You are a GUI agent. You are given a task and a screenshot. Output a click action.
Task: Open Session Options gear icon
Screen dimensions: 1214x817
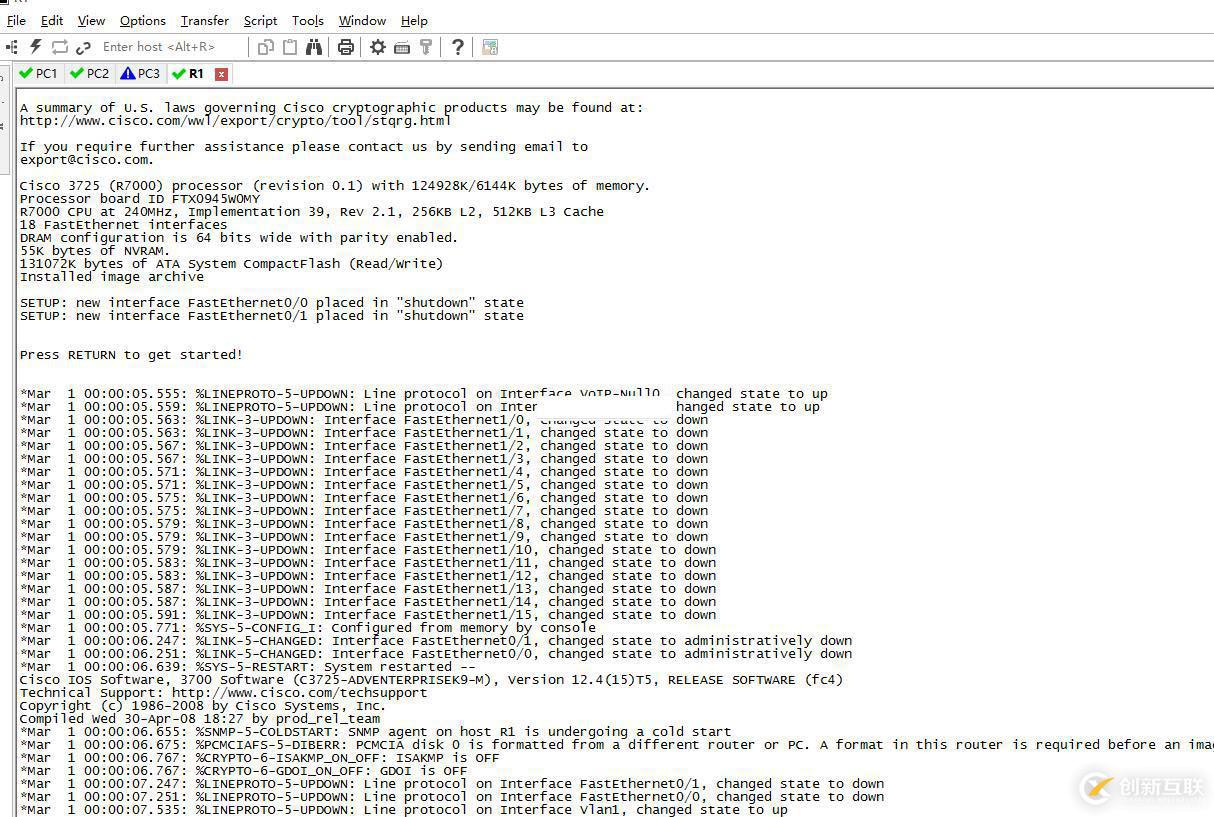click(378, 47)
